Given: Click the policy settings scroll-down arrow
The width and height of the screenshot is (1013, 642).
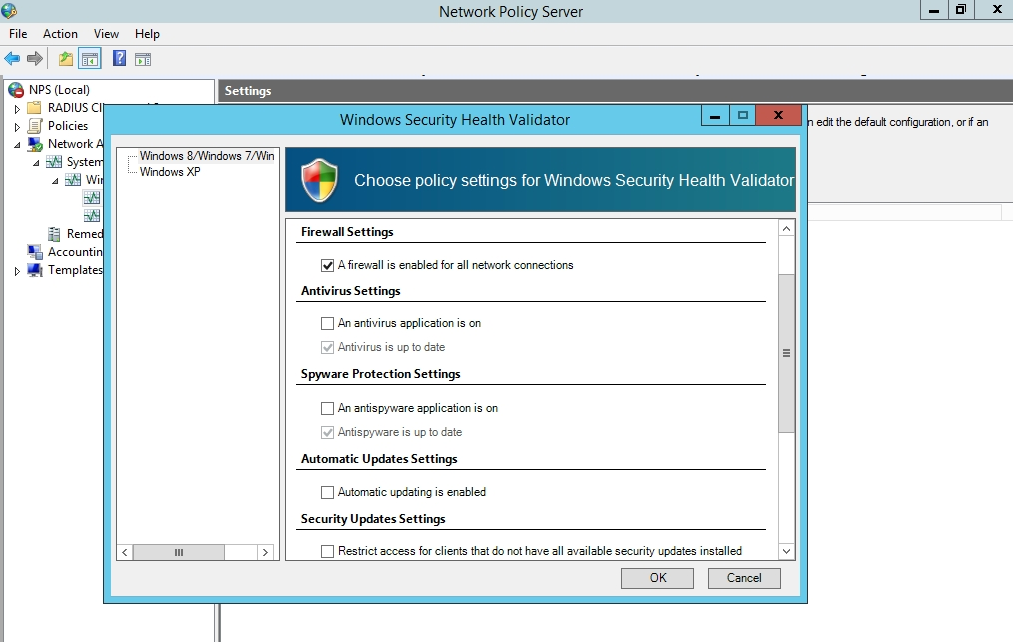Looking at the screenshot, I should (x=786, y=551).
